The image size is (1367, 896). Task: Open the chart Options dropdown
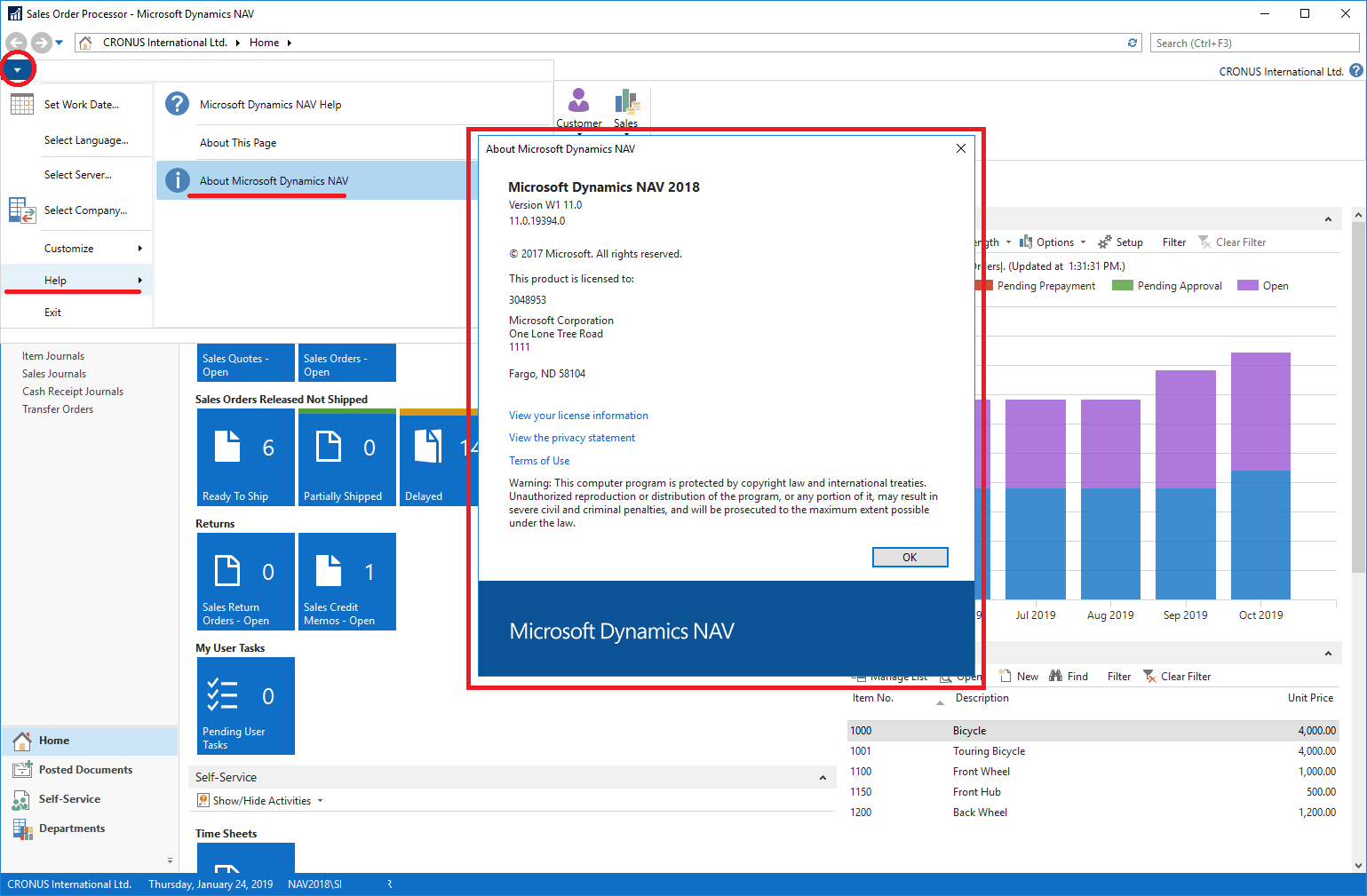click(x=1053, y=242)
